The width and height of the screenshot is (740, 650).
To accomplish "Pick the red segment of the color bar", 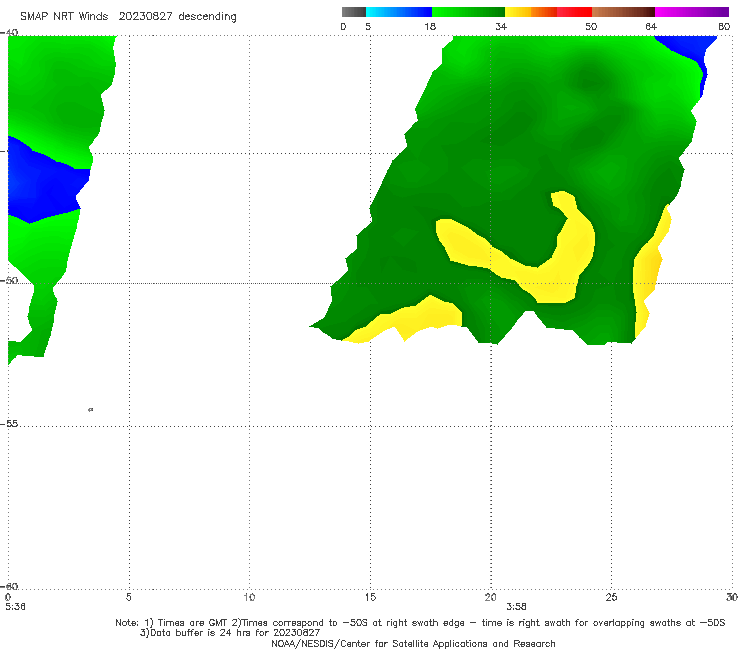I will click(x=574, y=12).
